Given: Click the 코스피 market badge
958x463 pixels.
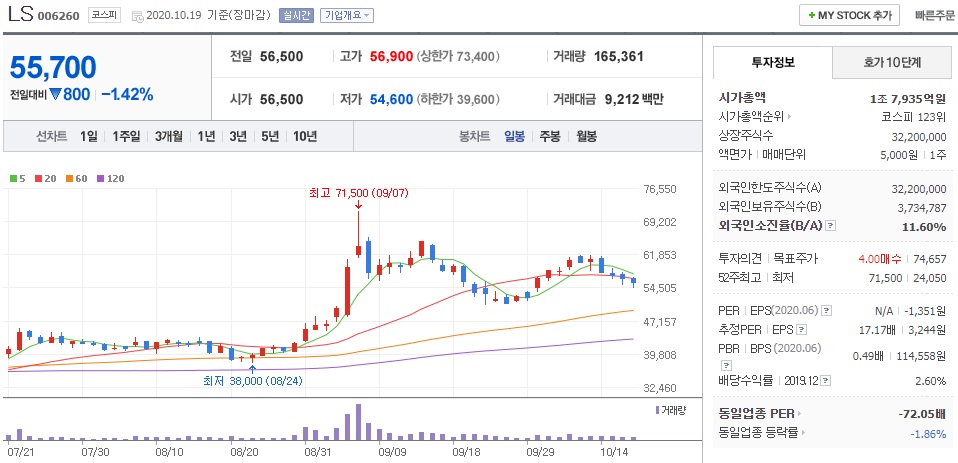Looking at the screenshot, I should (x=104, y=15).
